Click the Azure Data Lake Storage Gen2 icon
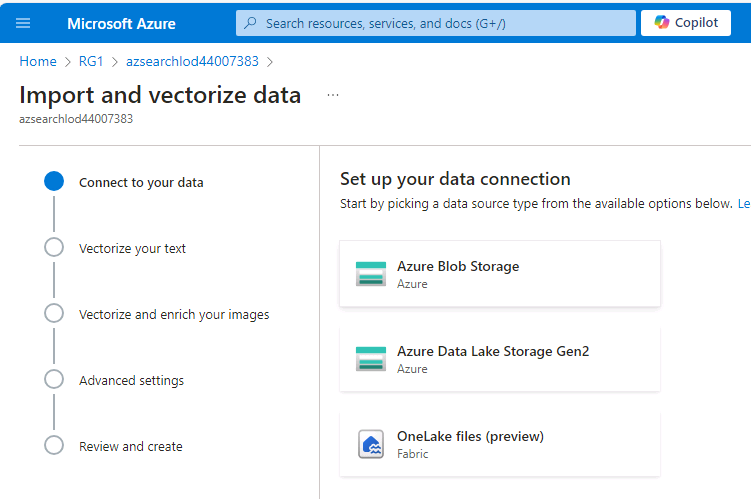 (371, 359)
